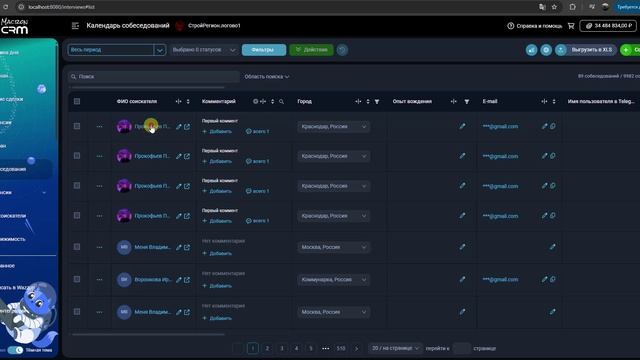
Task: Tick the checkbox in the last table row
Action: point(77,312)
